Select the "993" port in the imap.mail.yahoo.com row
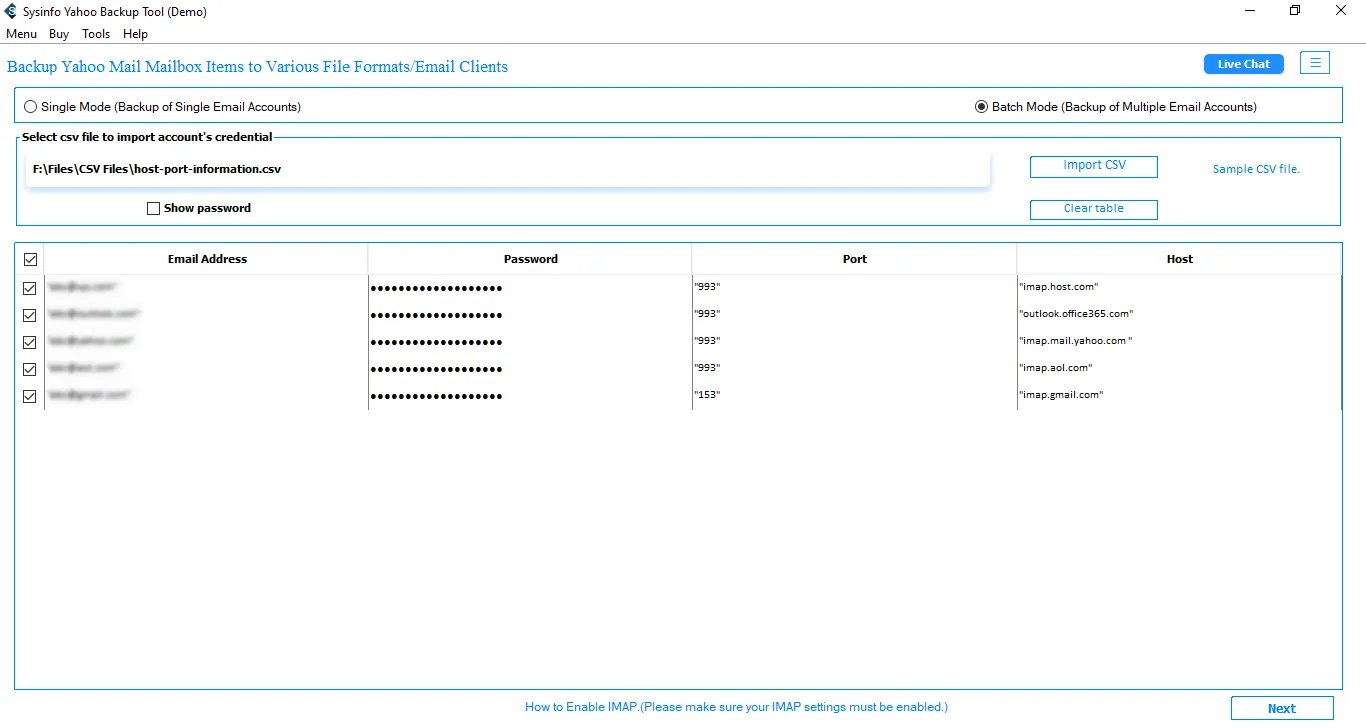1366x728 pixels. coord(855,341)
